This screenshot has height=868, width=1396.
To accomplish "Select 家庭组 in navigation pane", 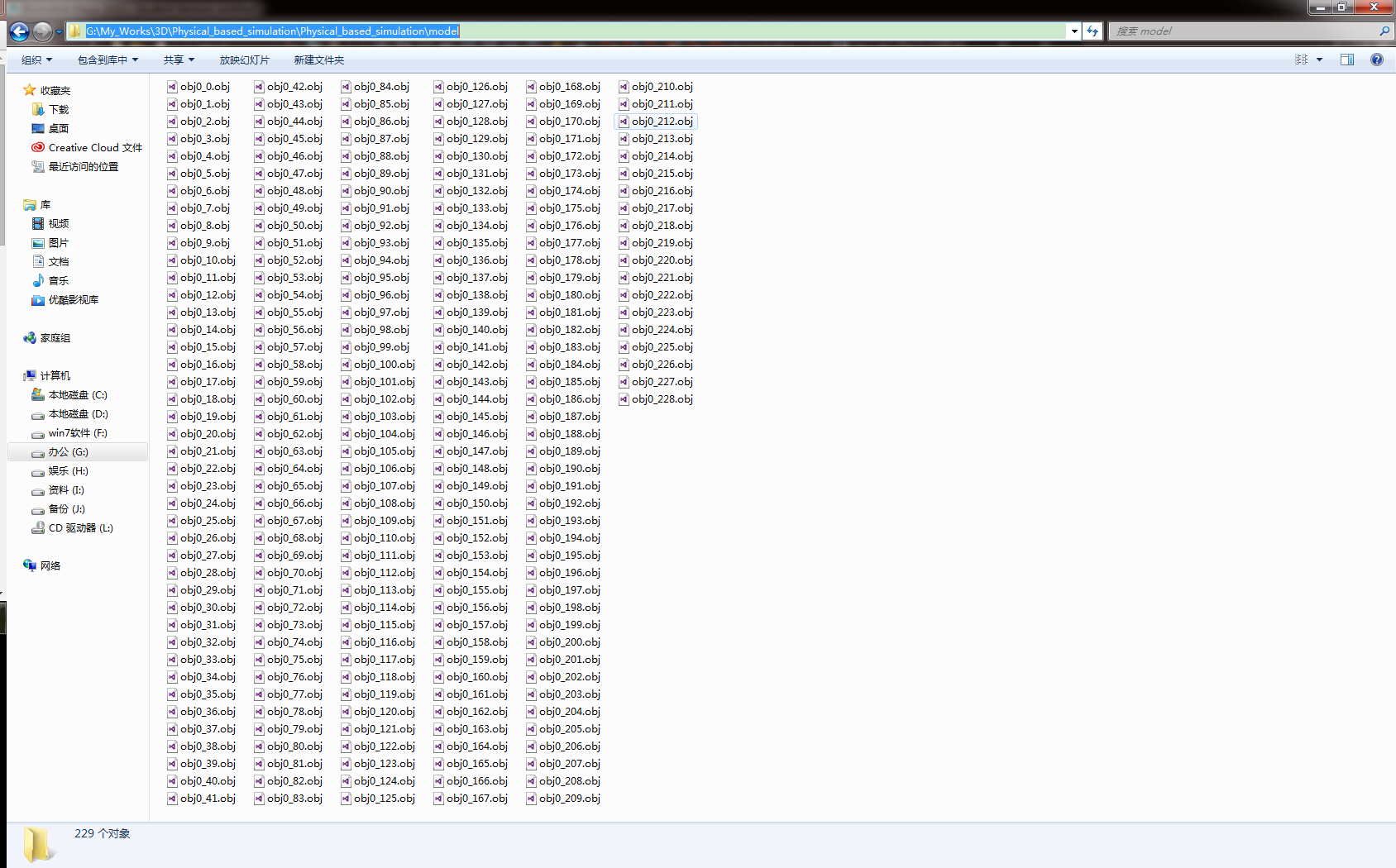I will pyautogui.click(x=47, y=337).
